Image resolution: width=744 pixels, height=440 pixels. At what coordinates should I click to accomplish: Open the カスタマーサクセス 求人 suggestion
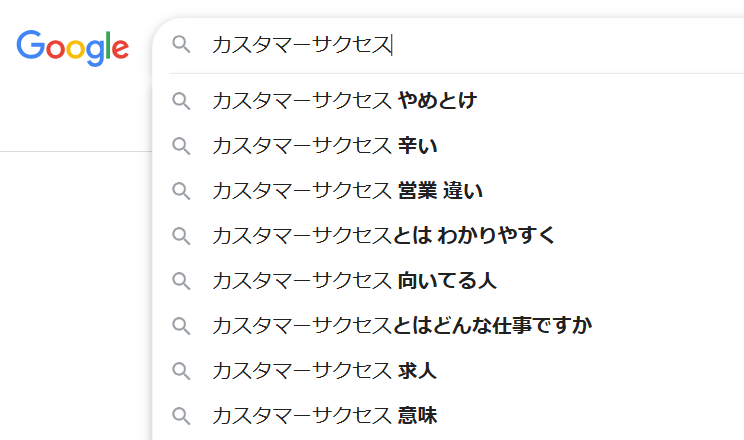[324, 370]
